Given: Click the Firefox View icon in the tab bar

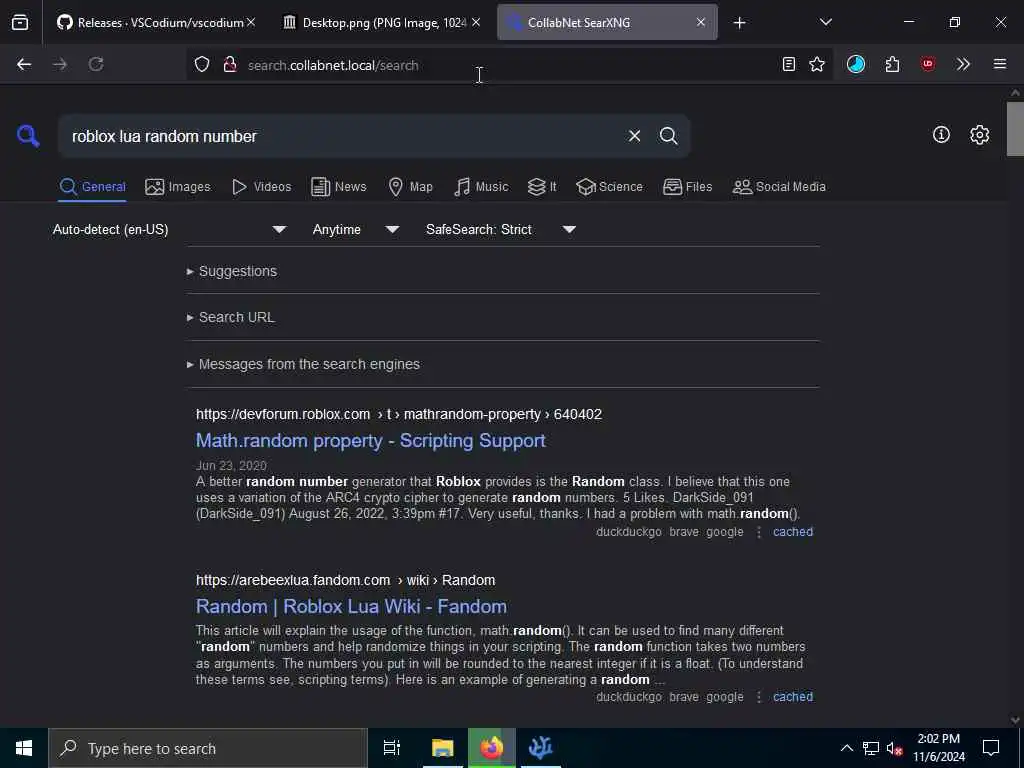Looking at the screenshot, I should pos(20,22).
